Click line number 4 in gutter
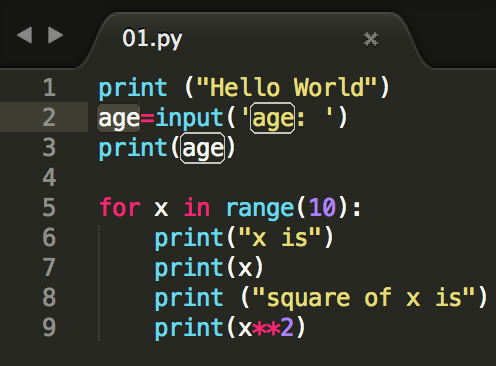Screen dimensions: 496x366 [x=49, y=177]
